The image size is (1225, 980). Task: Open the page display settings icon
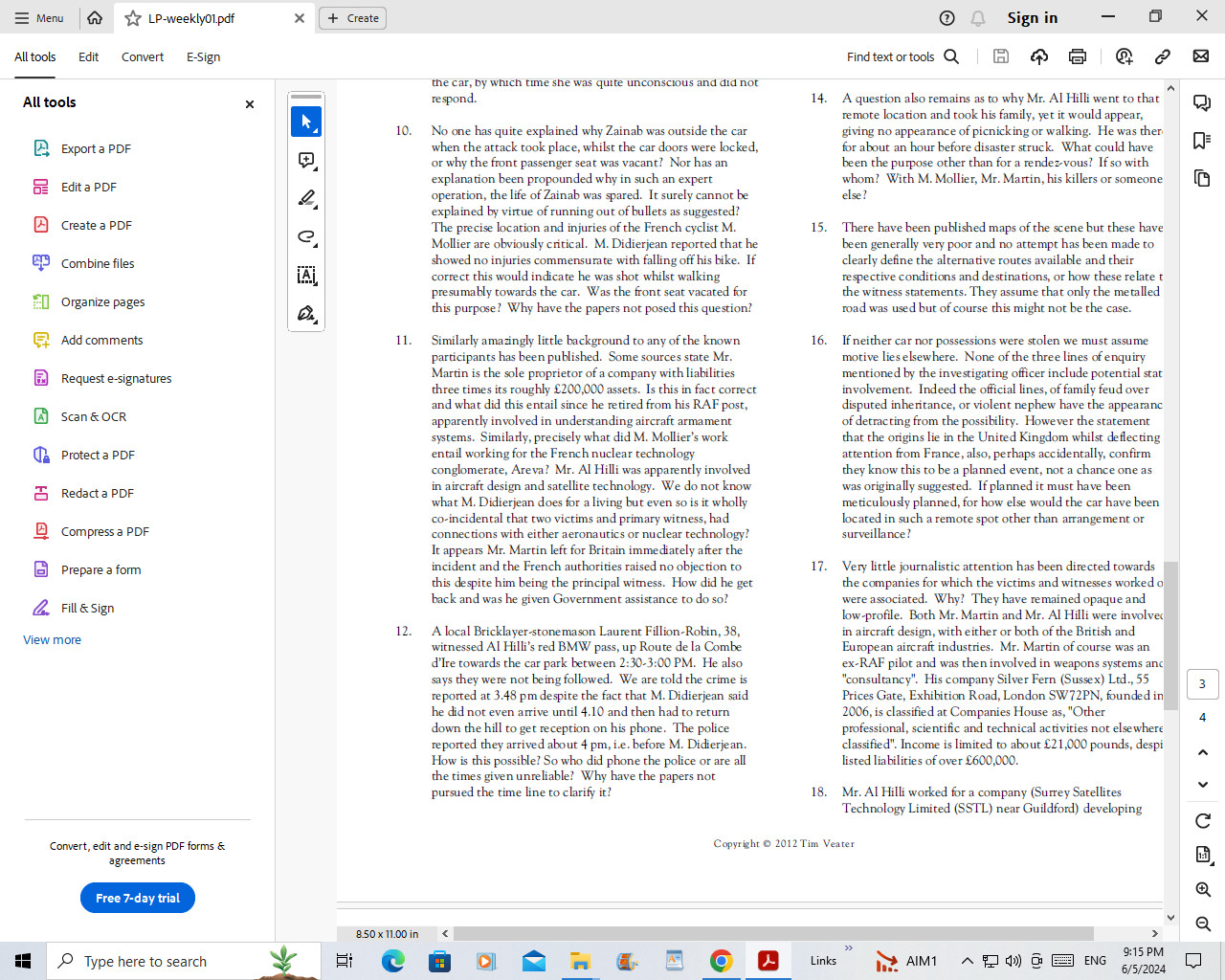[1203, 855]
